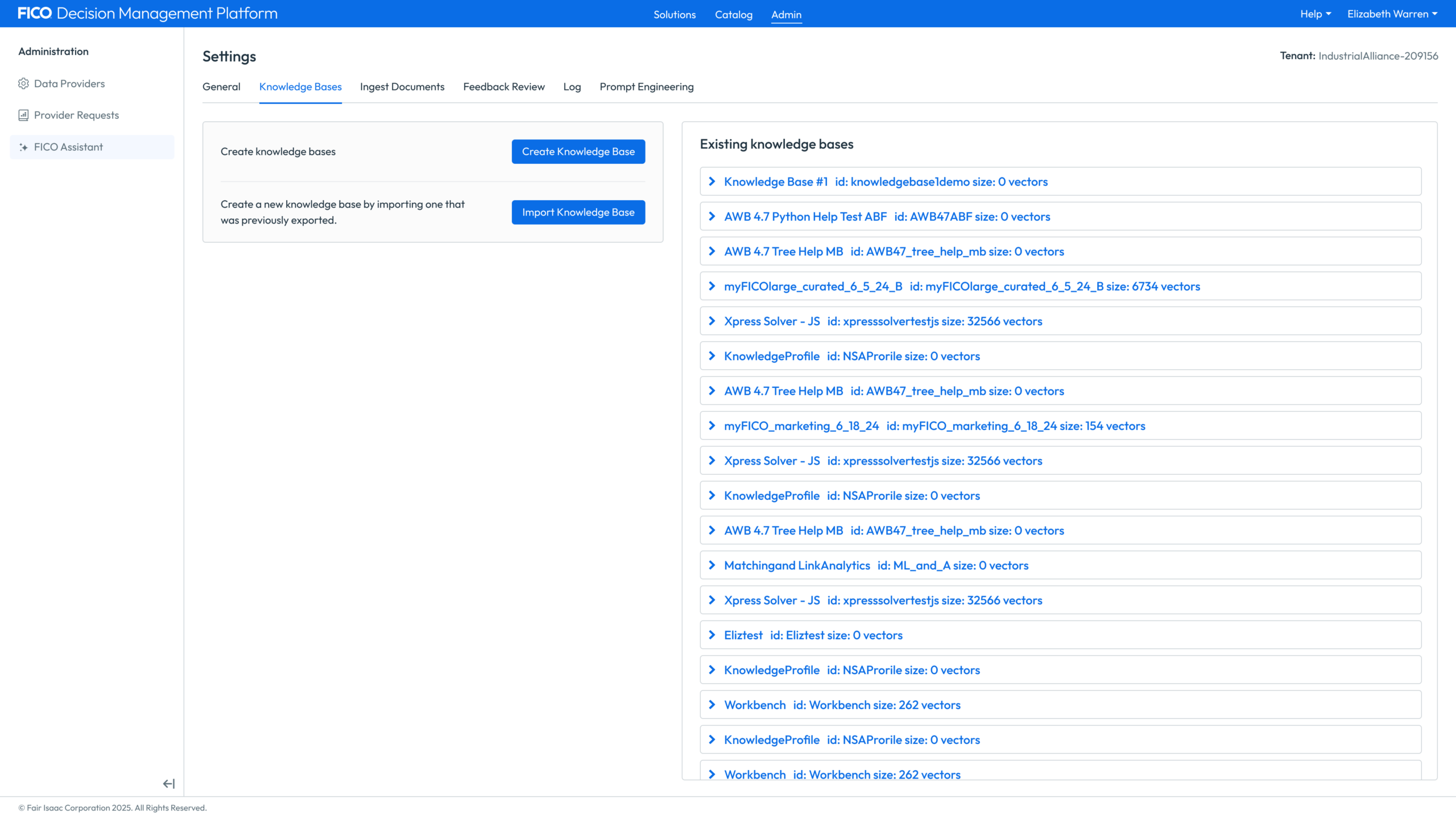This screenshot has height=819, width=1456.
Task: Select the Knowledge Bases tab
Action: pos(300,86)
